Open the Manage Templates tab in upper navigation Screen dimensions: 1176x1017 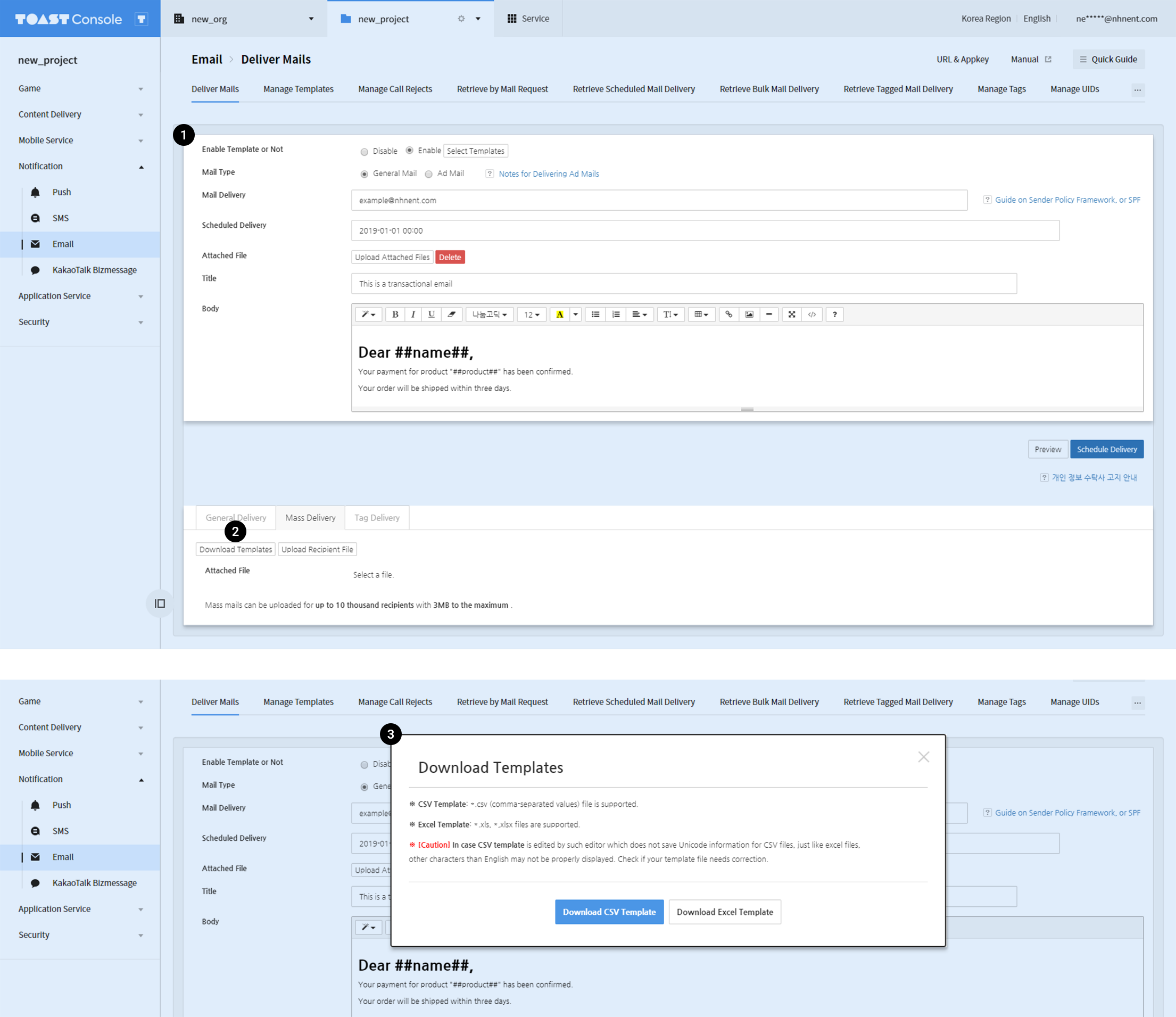point(298,89)
